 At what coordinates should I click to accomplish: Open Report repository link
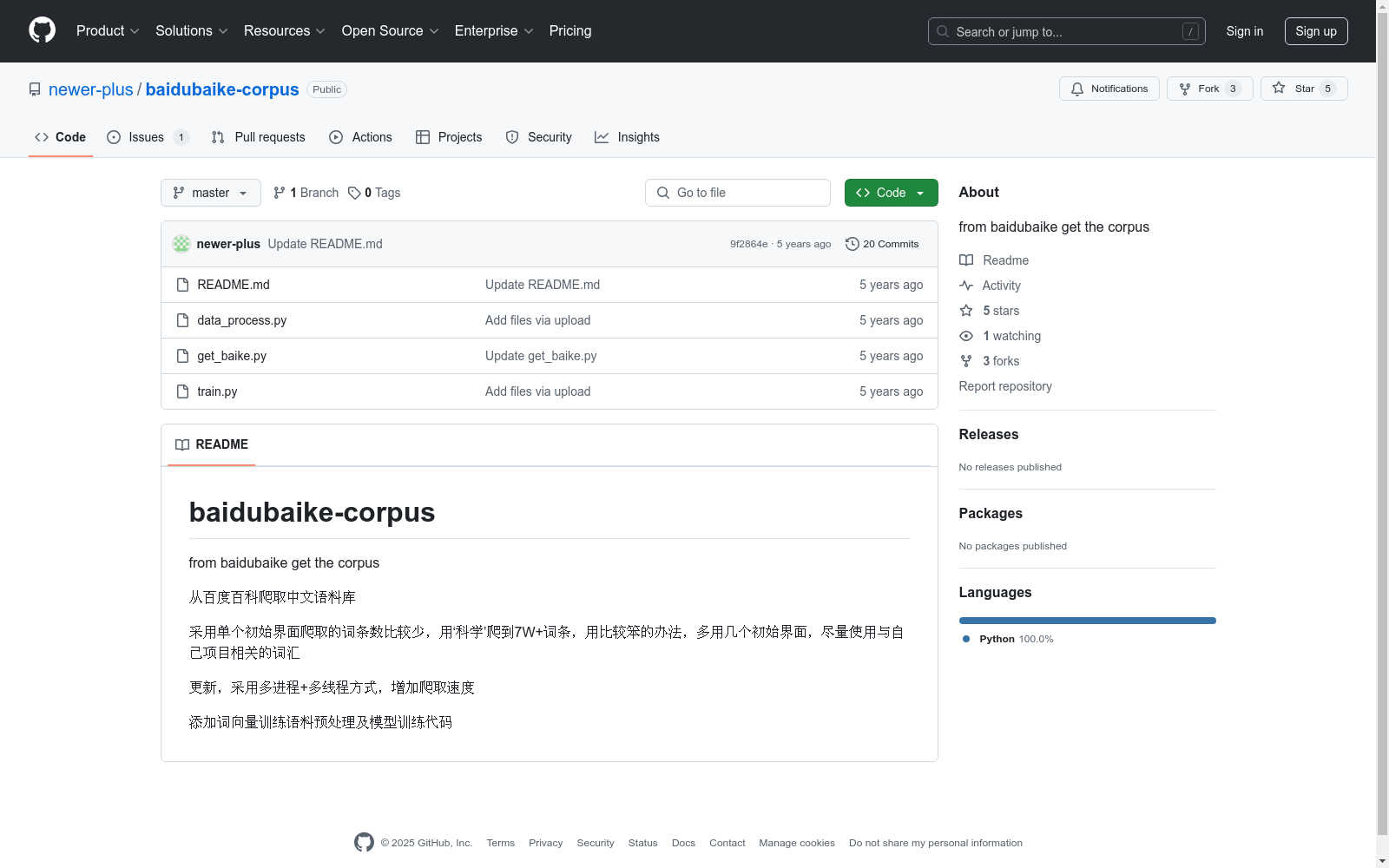1005,386
